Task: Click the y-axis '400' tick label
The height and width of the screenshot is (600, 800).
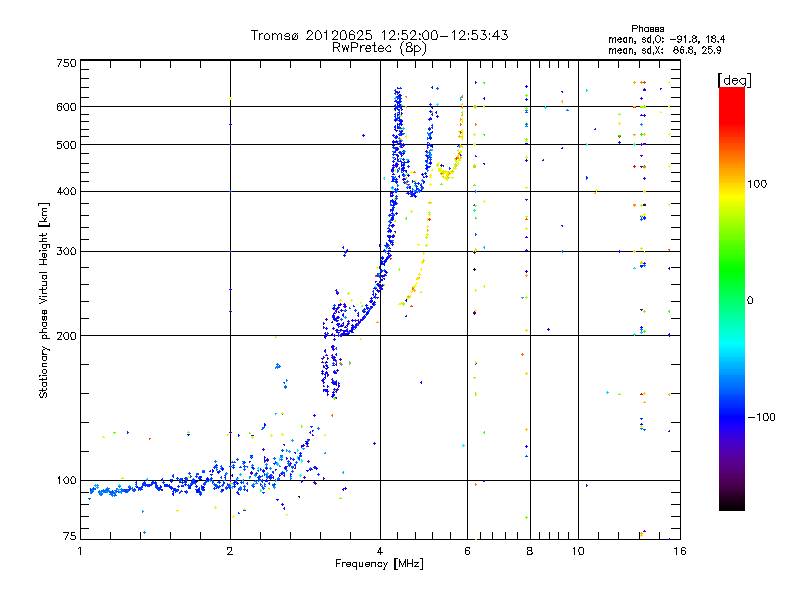Action: click(x=66, y=192)
